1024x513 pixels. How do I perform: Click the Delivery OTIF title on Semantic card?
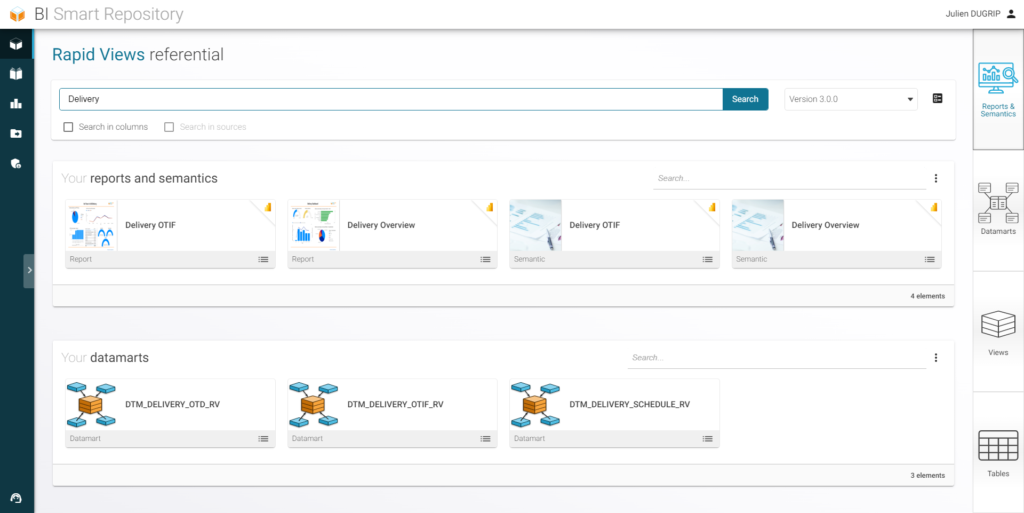tap(594, 225)
